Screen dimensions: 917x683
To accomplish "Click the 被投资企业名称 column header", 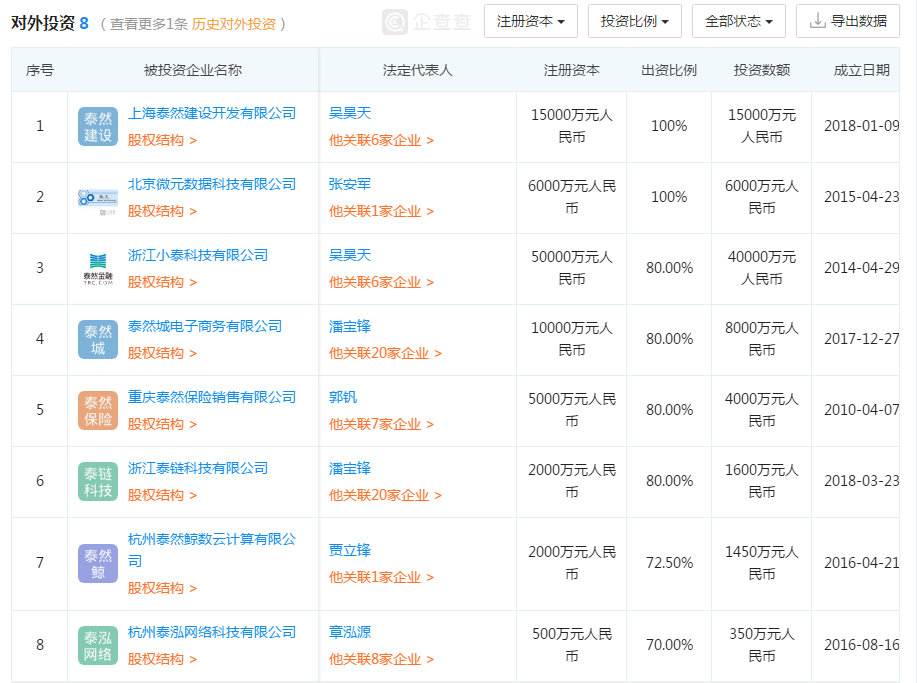I will point(193,70).
